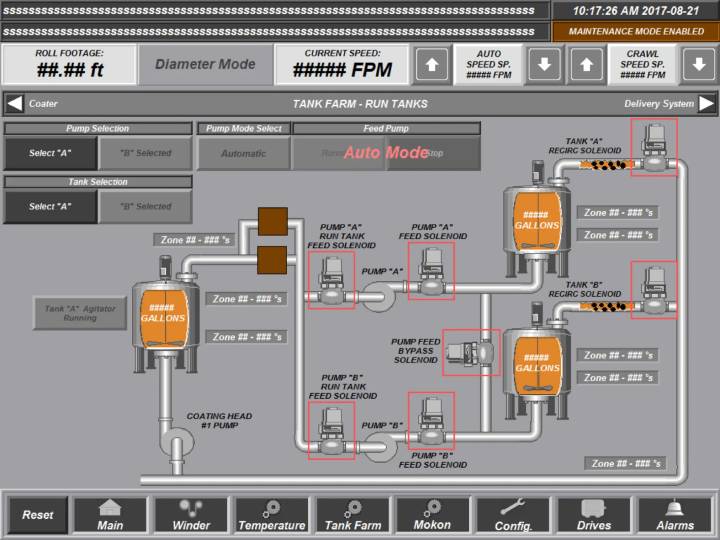The image size is (720, 540).
Task: Go to Main screen with house icon
Action: pos(110,515)
